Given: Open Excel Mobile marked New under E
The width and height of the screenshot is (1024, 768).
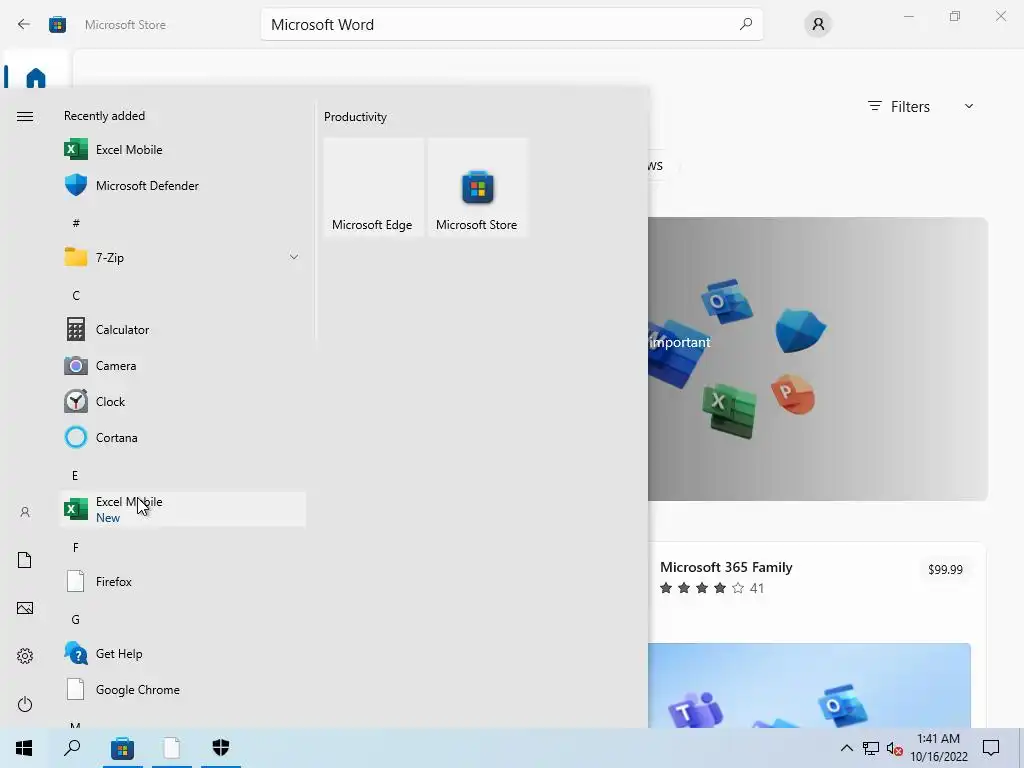Looking at the screenshot, I should (182, 509).
